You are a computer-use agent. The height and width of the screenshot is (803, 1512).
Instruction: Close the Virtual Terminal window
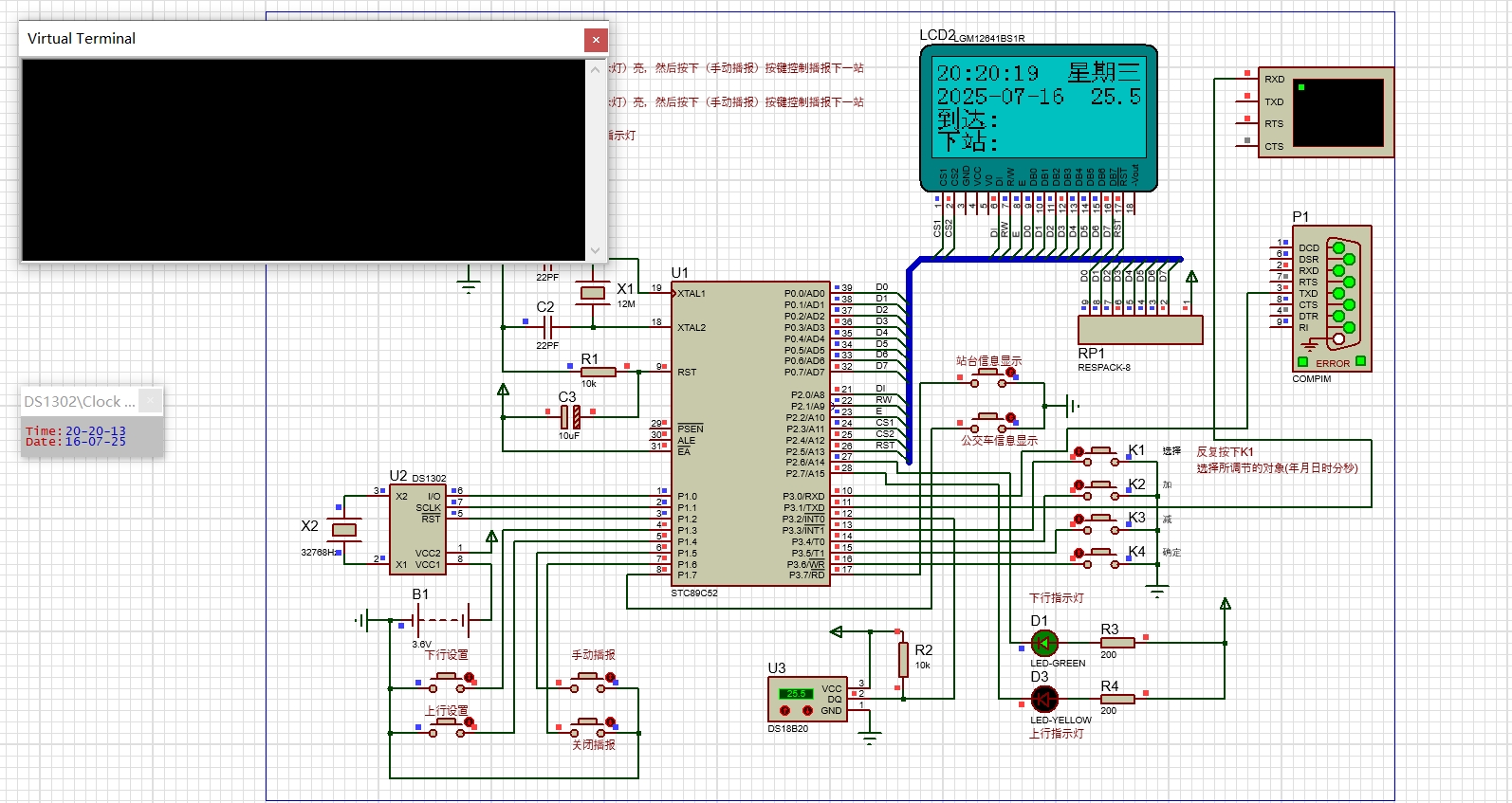(595, 39)
